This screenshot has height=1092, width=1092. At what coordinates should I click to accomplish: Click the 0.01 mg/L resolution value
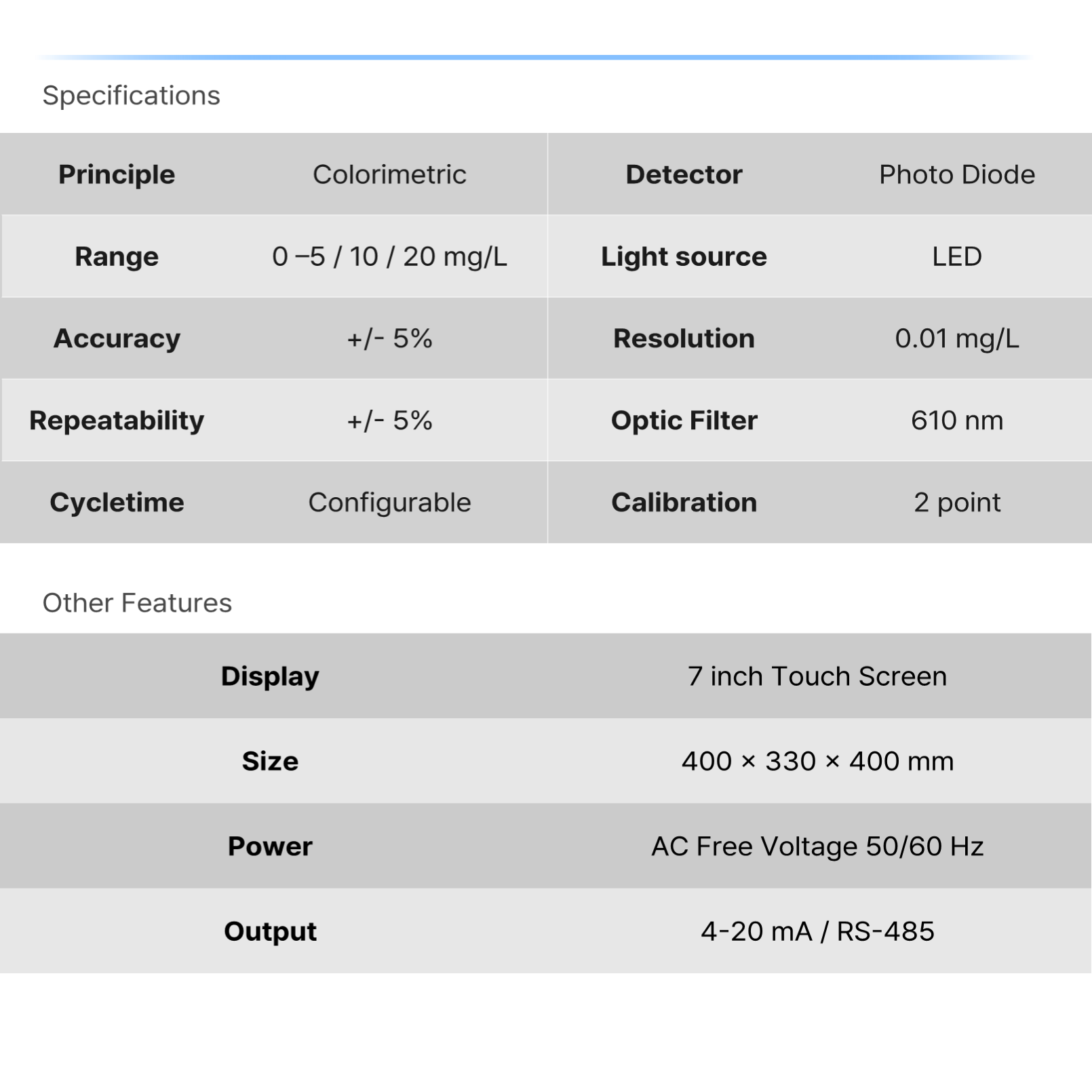pyautogui.click(x=956, y=338)
